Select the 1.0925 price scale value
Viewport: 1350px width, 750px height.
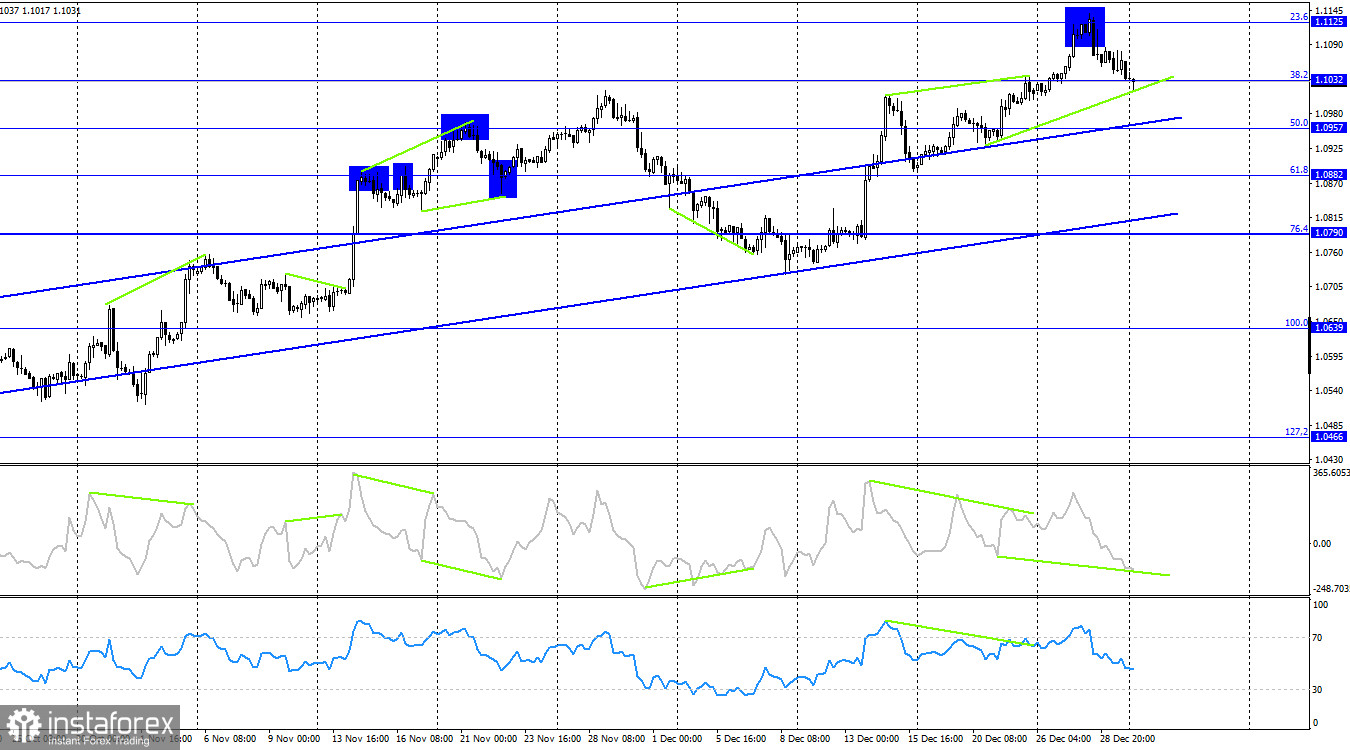[1330, 149]
